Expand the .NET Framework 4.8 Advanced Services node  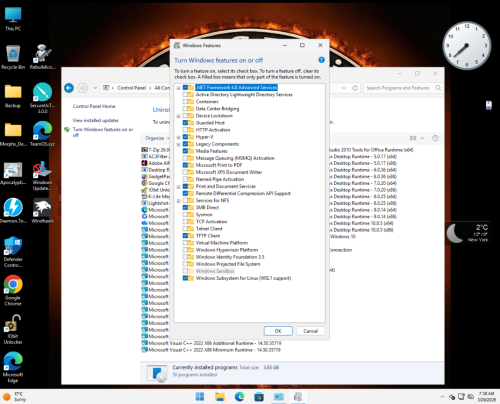178,88
